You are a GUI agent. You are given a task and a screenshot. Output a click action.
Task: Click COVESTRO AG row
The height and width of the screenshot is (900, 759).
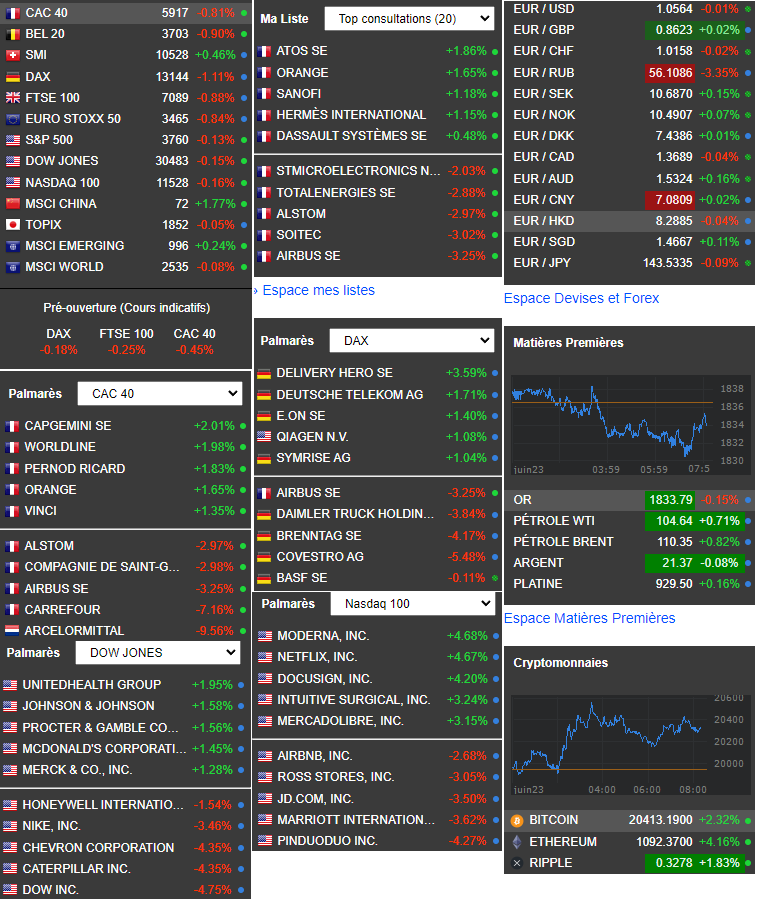[x=378, y=557]
